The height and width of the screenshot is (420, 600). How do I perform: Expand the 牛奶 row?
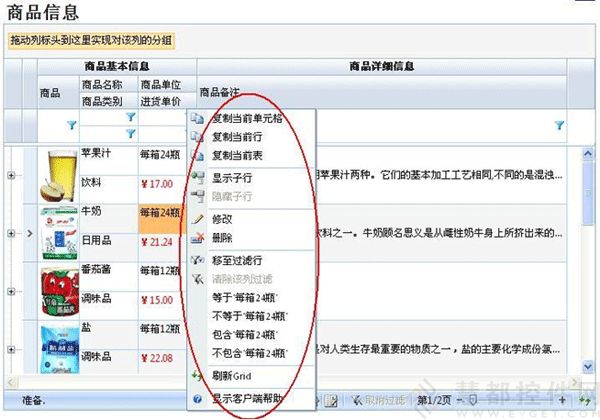point(11,234)
